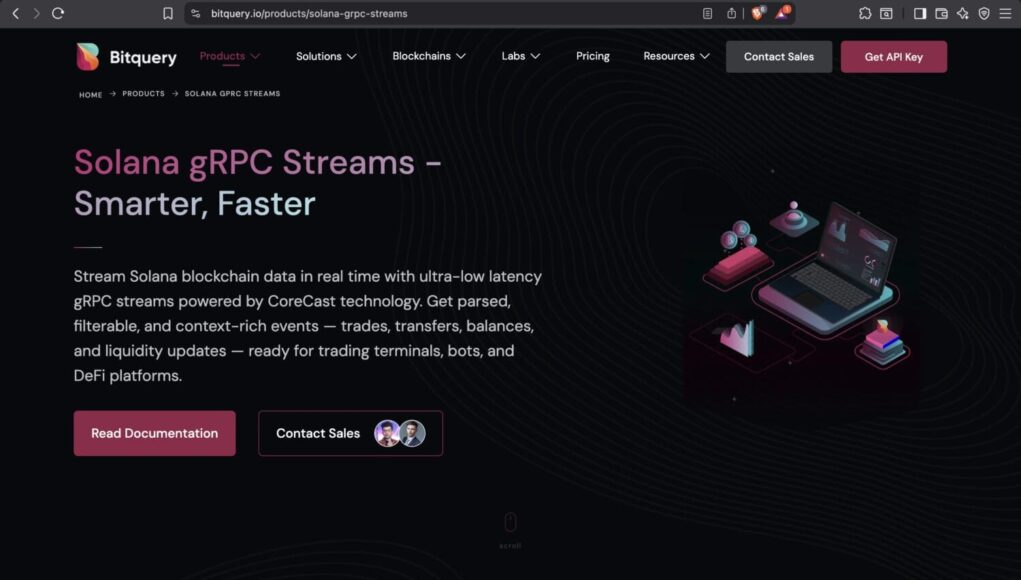Open the Resources menu
This screenshot has height=580, width=1021.
pyautogui.click(x=676, y=56)
